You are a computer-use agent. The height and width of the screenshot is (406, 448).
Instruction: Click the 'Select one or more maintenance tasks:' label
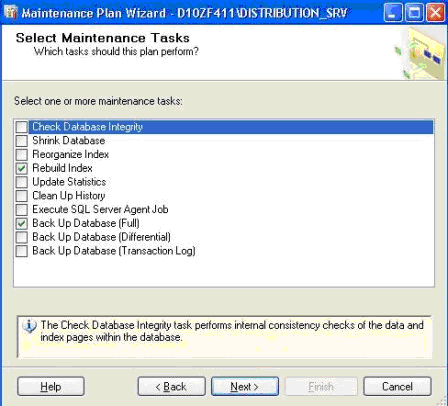click(98, 101)
